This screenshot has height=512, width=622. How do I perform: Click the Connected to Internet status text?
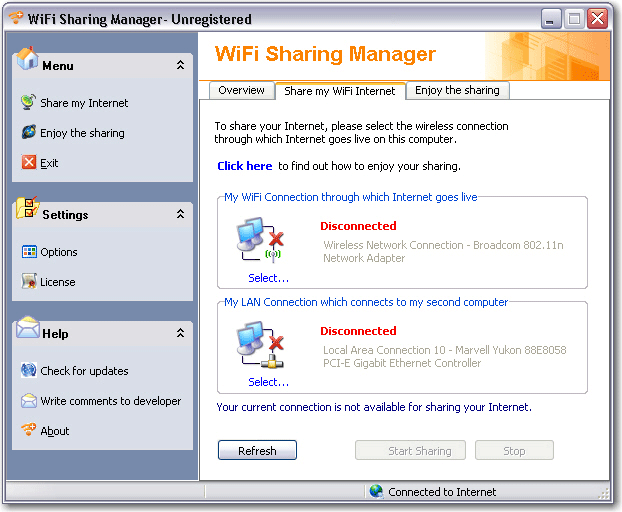[442, 492]
